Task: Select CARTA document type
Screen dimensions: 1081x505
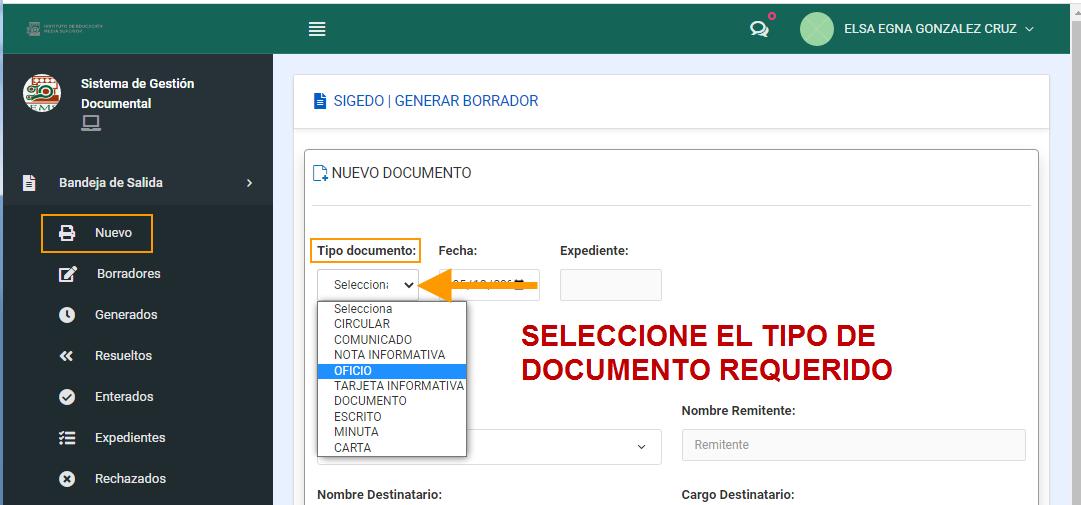Action: click(392, 448)
